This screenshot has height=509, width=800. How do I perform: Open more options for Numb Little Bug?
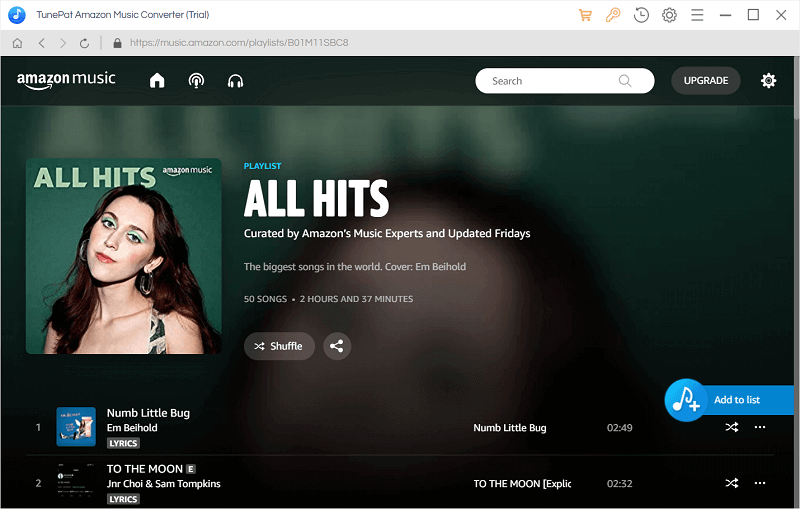tap(760, 427)
